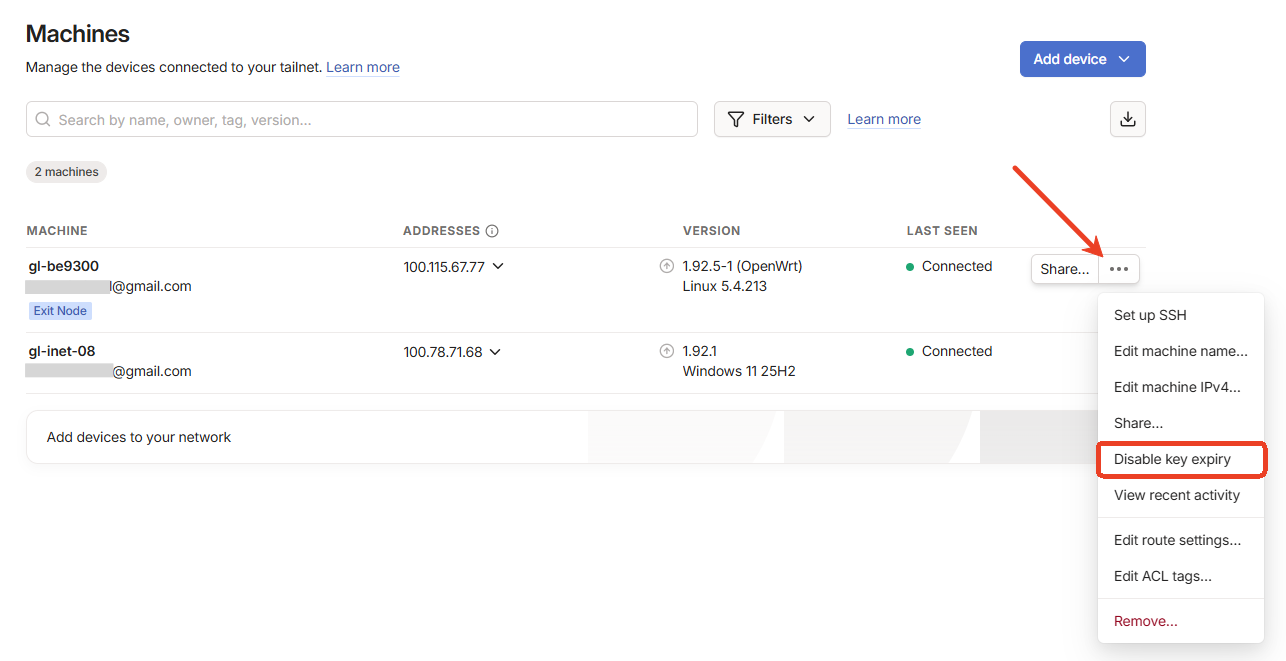Click the ADDRESSES column header

click(x=441, y=231)
